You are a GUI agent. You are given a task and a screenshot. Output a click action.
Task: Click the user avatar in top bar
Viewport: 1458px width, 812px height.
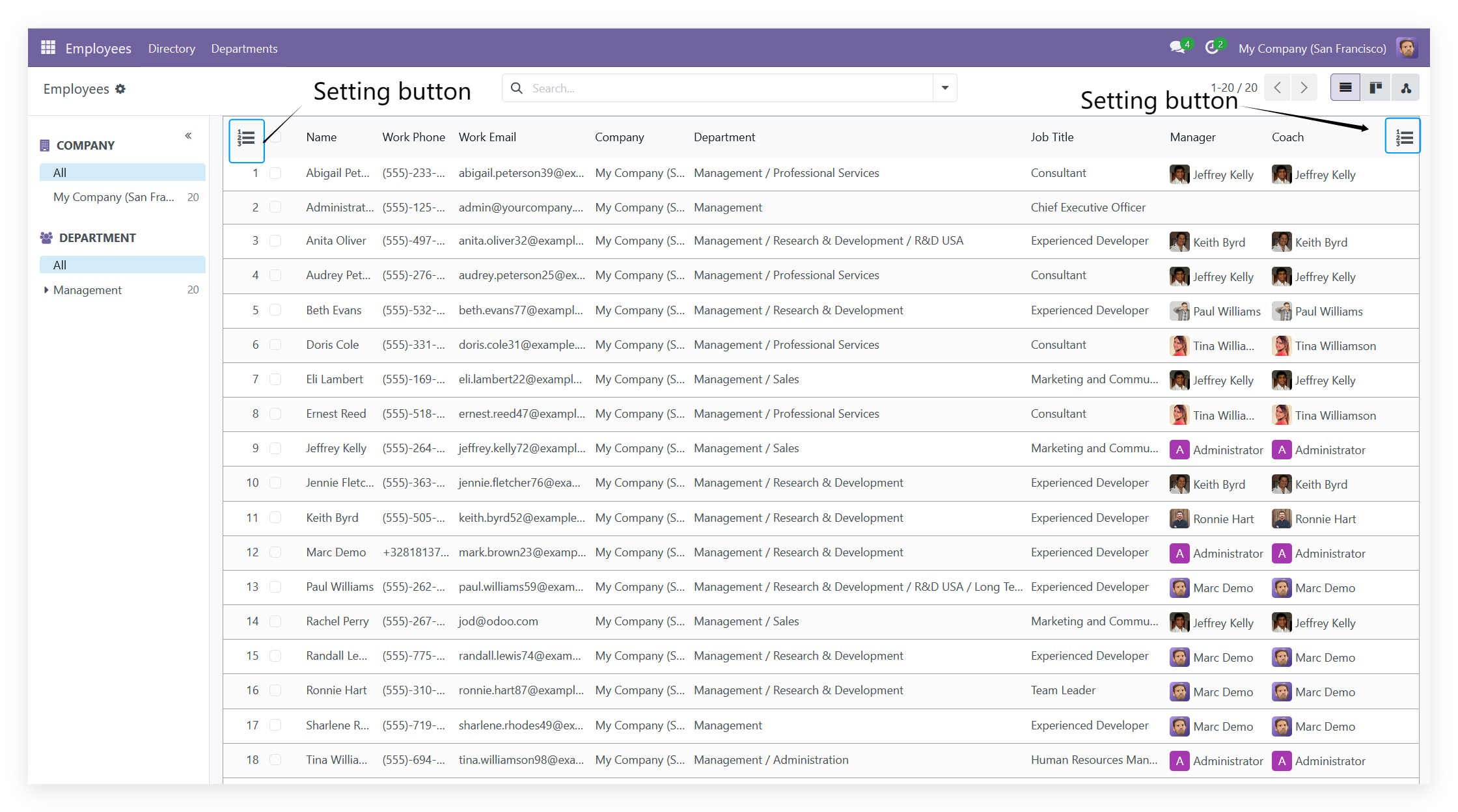point(1407,47)
